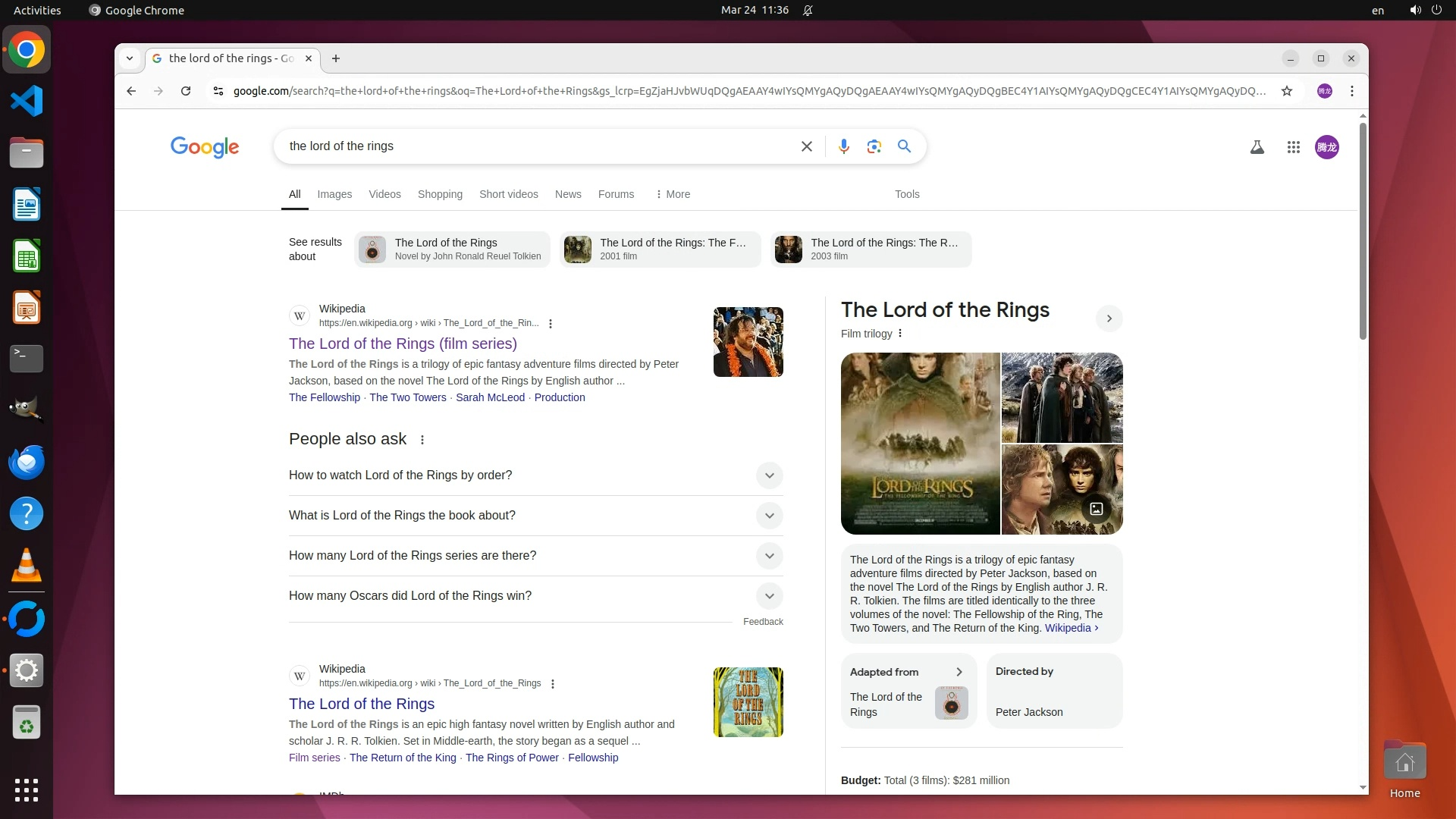Screen dimensions: 1456x819
Task: Open 'The Lord of the Rings (film series)' link
Action: tap(403, 344)
